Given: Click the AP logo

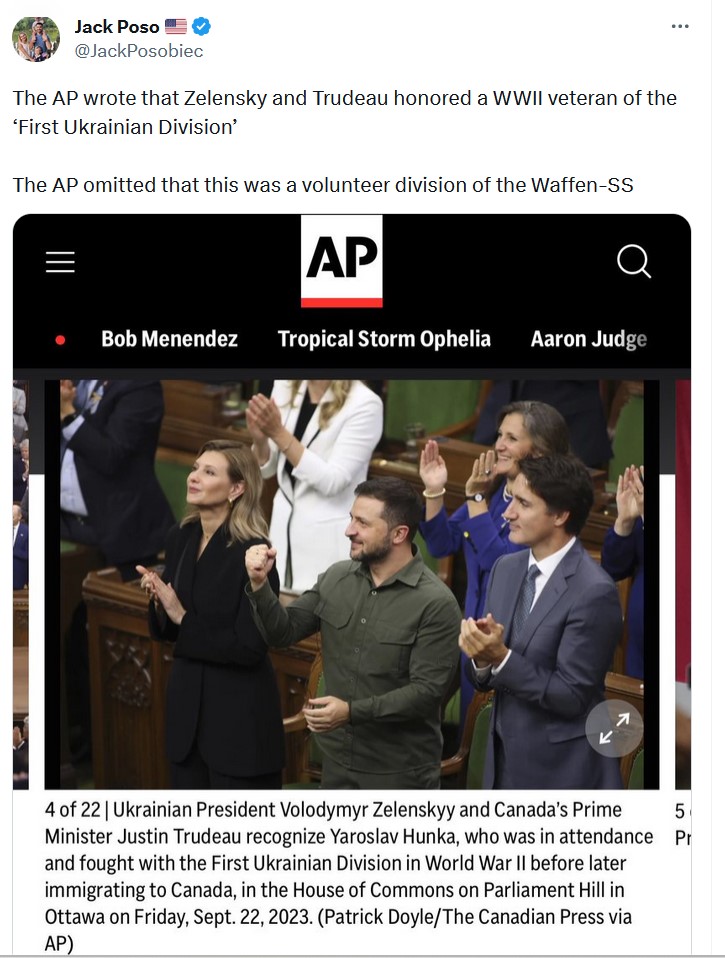Looking at the screenshot, I should [341, 261].
